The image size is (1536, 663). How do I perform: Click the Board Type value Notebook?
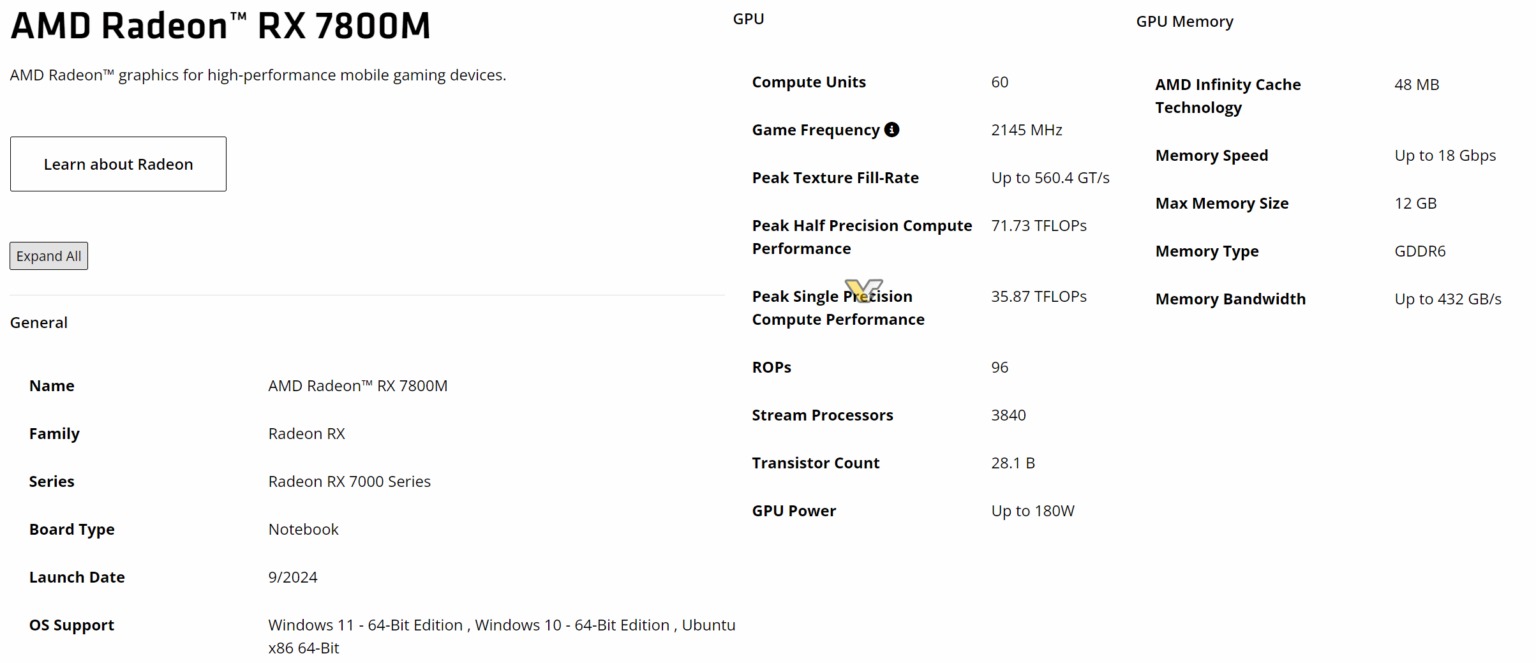pyautogui.click(x=303, y=529)
